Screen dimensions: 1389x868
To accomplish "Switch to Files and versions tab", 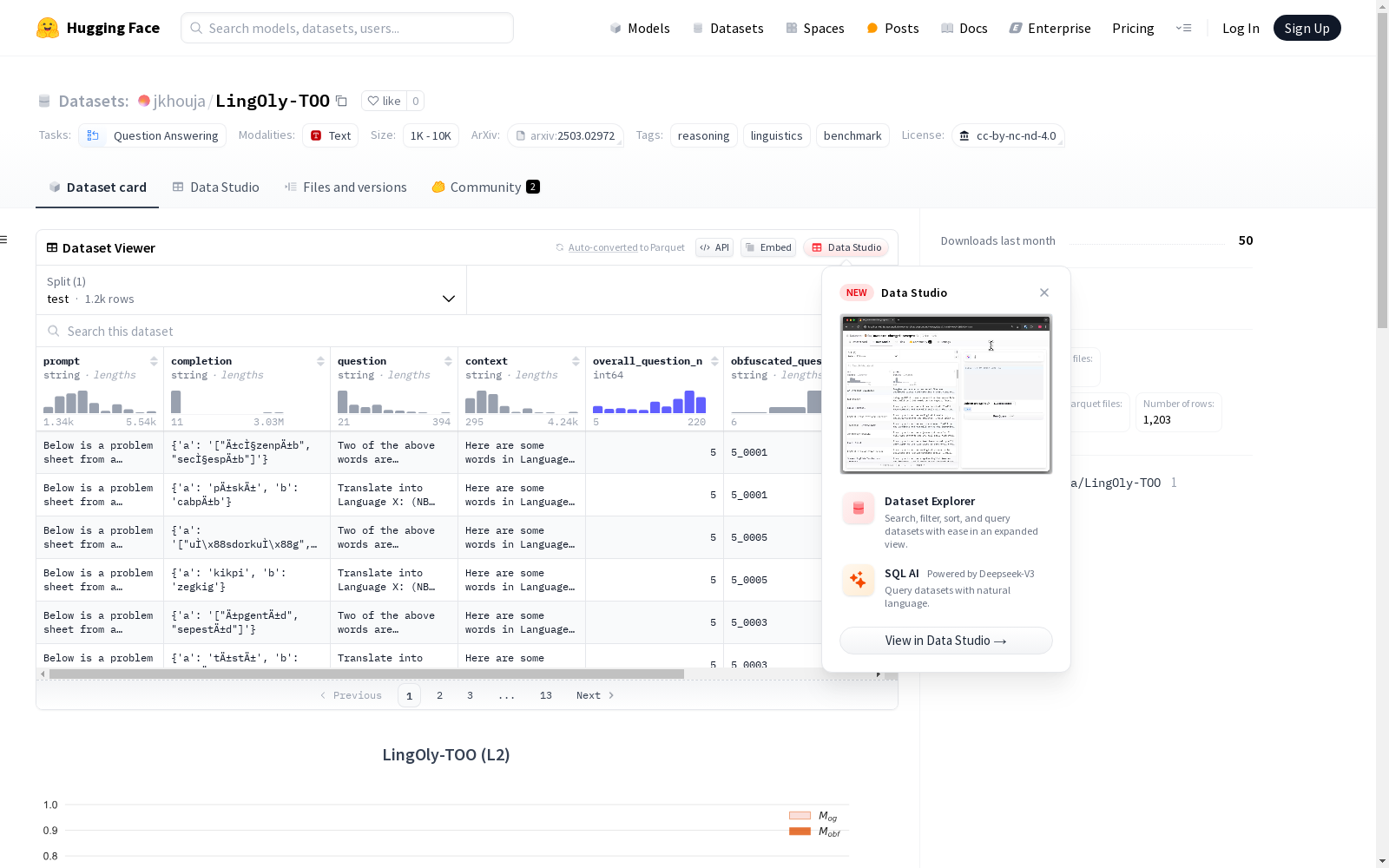I will pos(346,187).
